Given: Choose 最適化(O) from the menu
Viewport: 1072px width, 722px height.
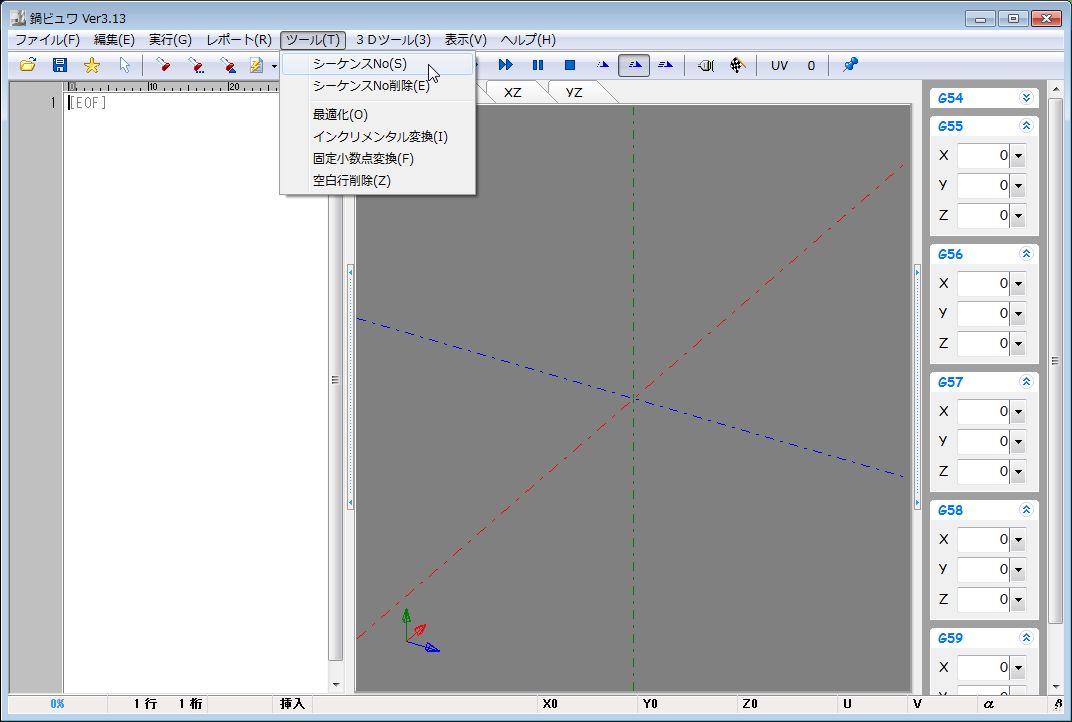Looking at the screenshot, I should [x=377, y=115].
